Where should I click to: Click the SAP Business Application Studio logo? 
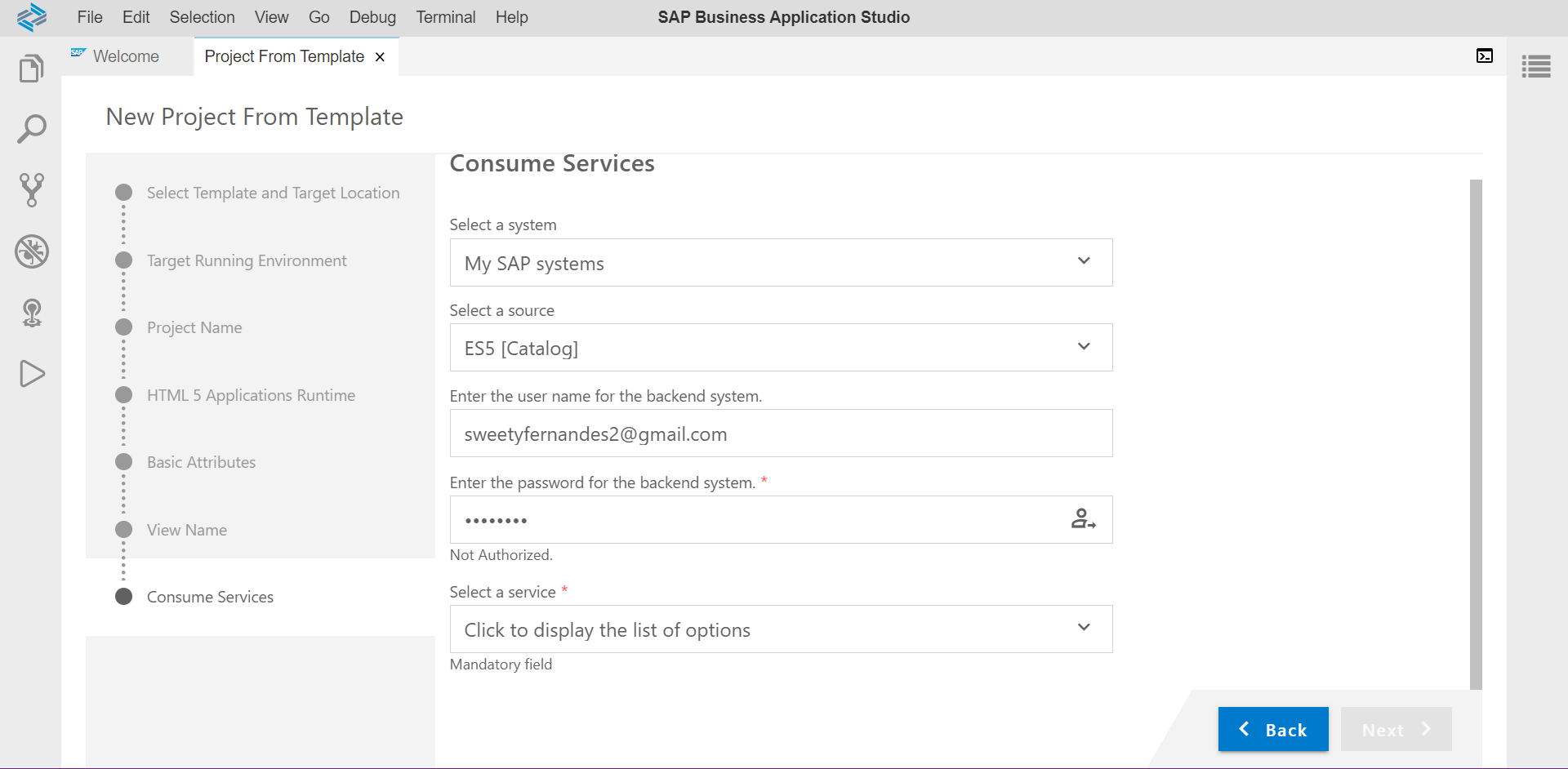point(31,17)
